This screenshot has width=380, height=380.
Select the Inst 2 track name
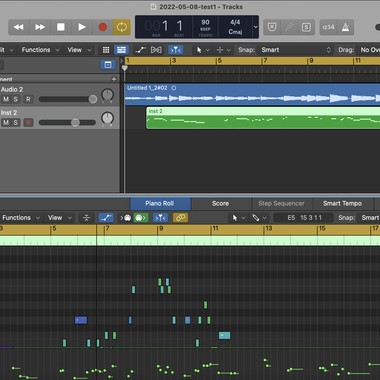click(x=9, y=113)
